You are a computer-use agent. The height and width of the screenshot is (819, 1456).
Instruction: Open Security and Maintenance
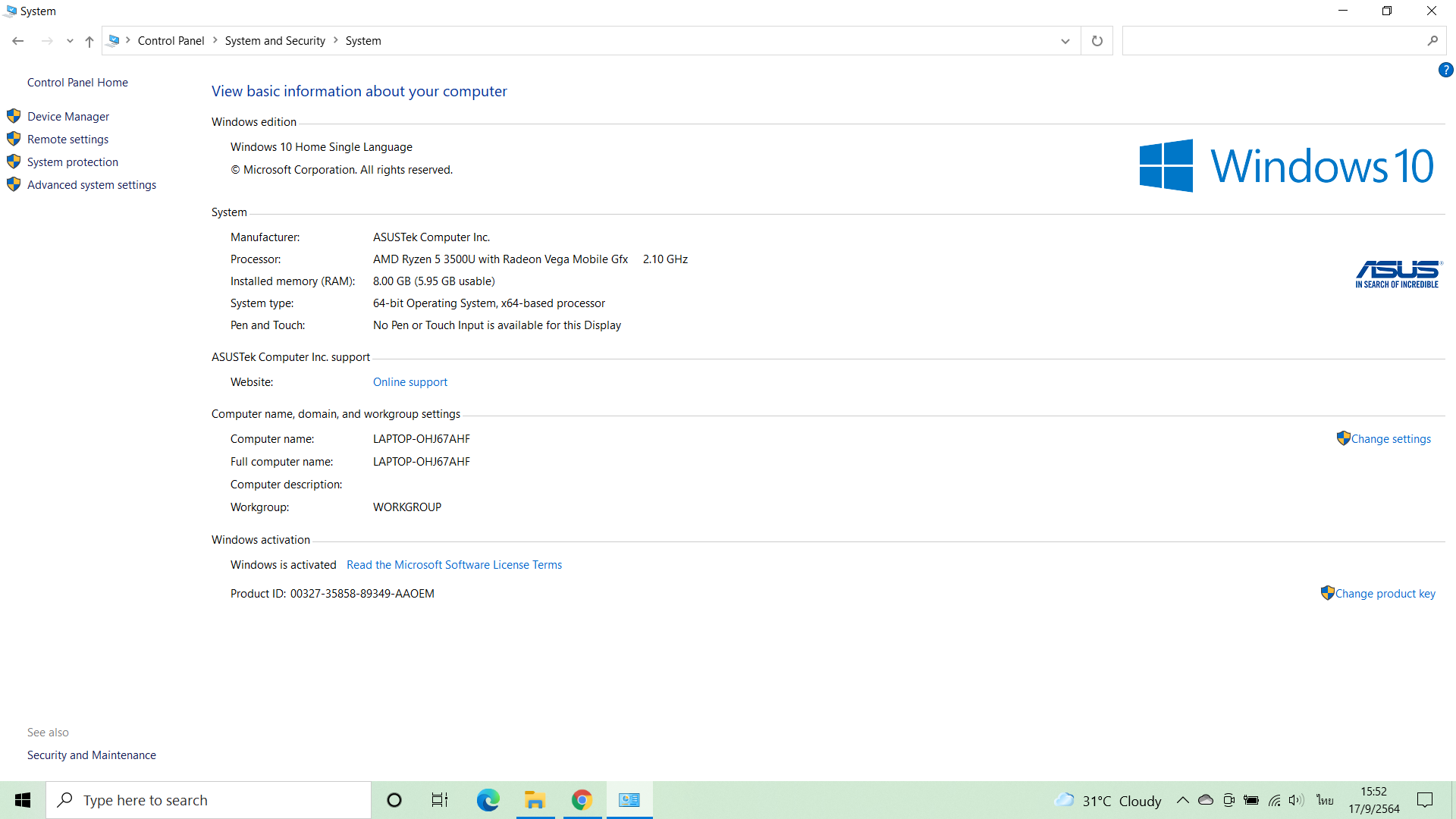(x=92, y=755)
